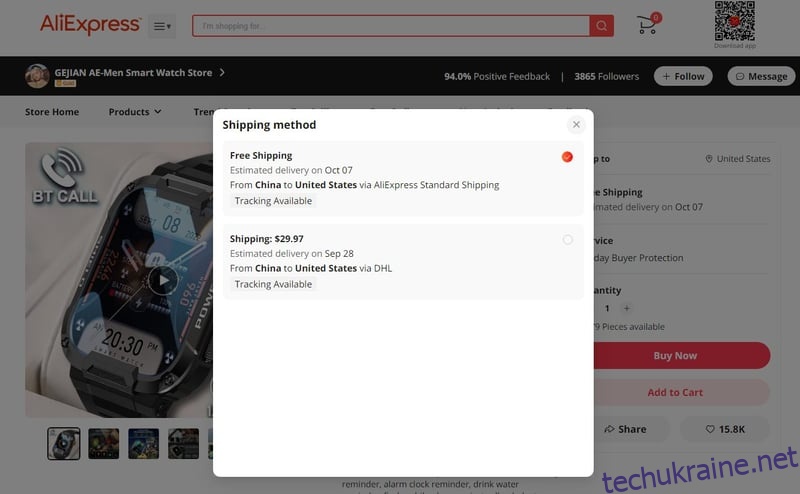This screenshot has width=800, height=494.
Task: Click the "Estimated delivery on Sep 28" text
Action: click(292, 253)
